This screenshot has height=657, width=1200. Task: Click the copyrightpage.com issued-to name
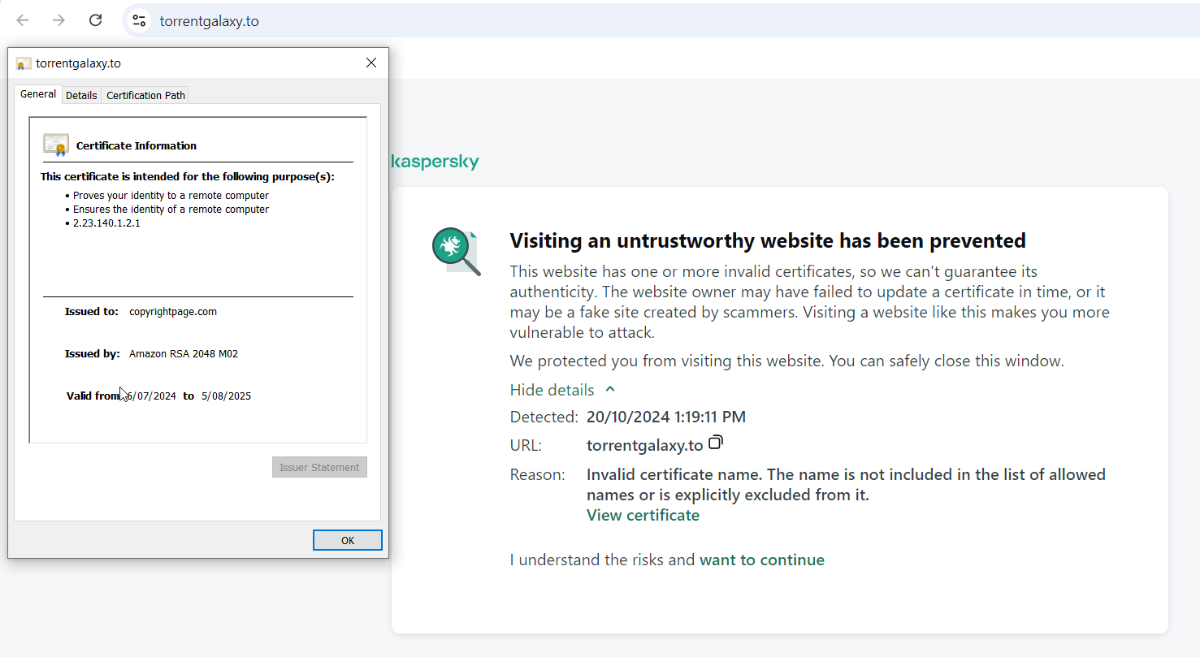tap(173, 311)
